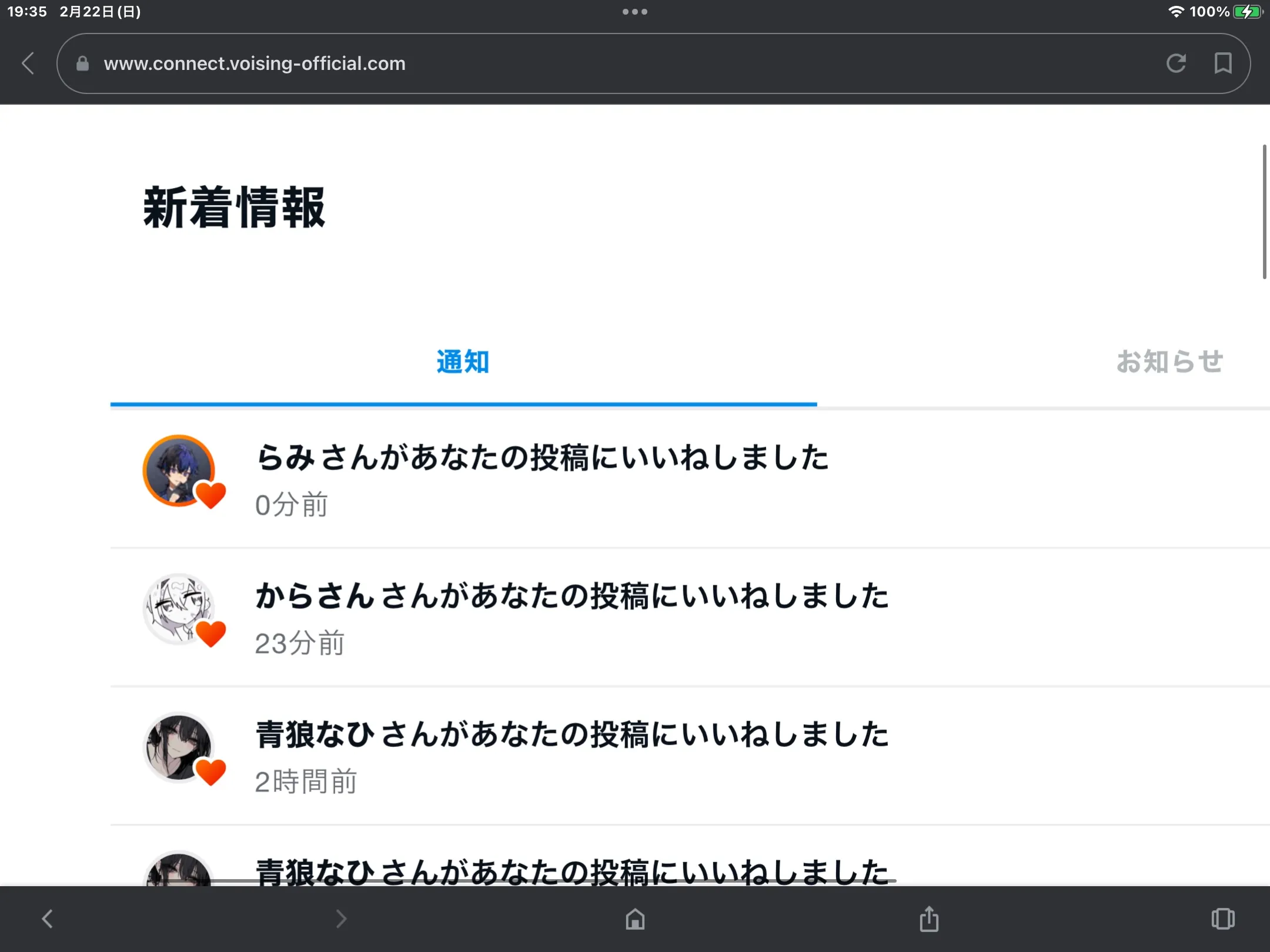
Task: Tap the reload page icon
Action: coord(1176,63)
